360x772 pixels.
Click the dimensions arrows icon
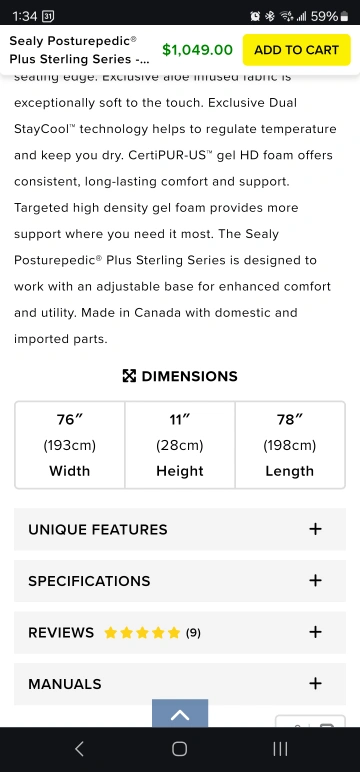coord(129,376)
